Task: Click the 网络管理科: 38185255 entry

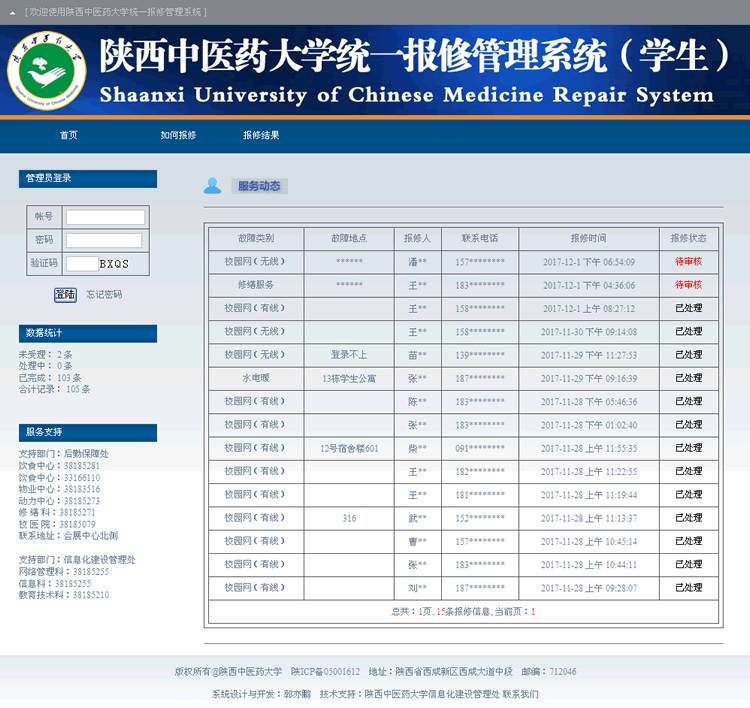Action: (x=64, y=572)
